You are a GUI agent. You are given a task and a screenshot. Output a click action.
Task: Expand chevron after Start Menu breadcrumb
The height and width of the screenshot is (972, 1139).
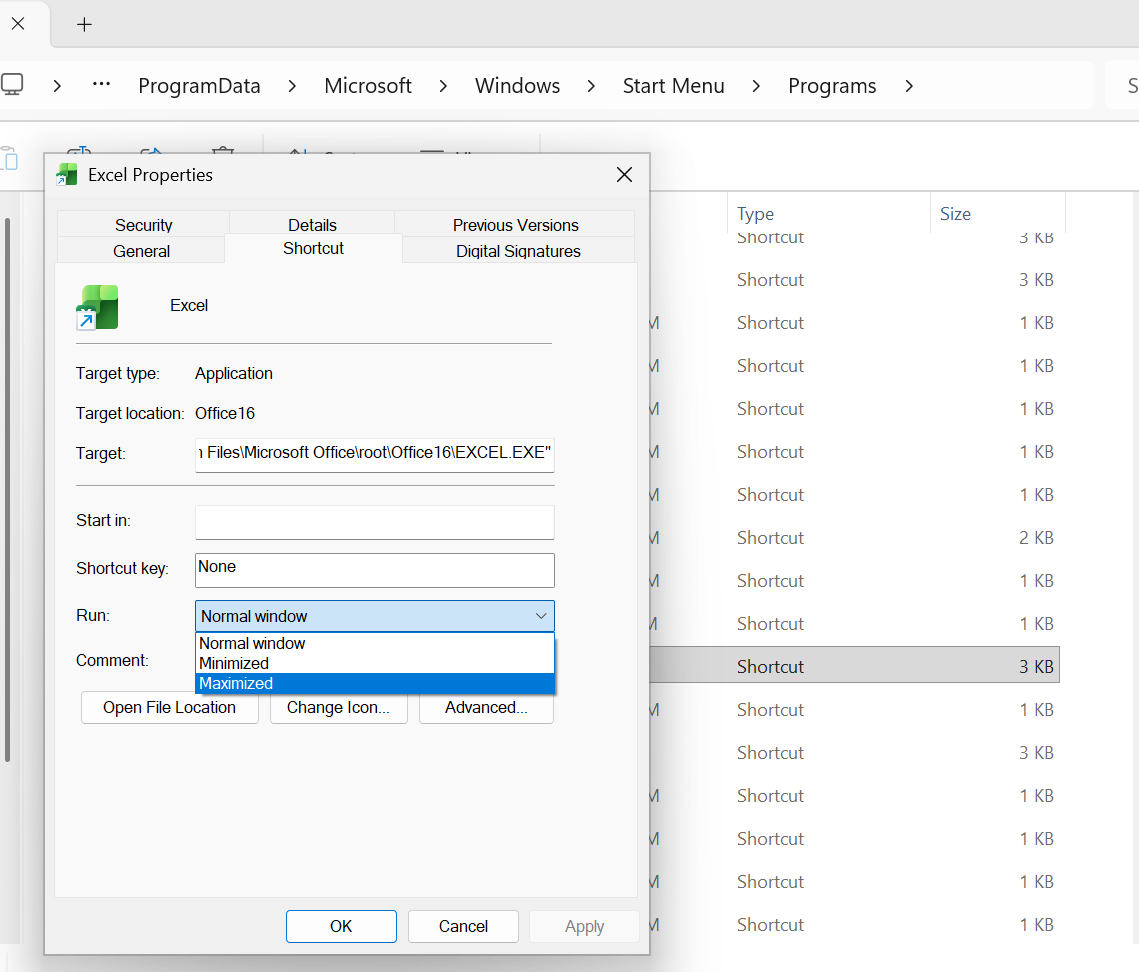[x=756, y=86]
